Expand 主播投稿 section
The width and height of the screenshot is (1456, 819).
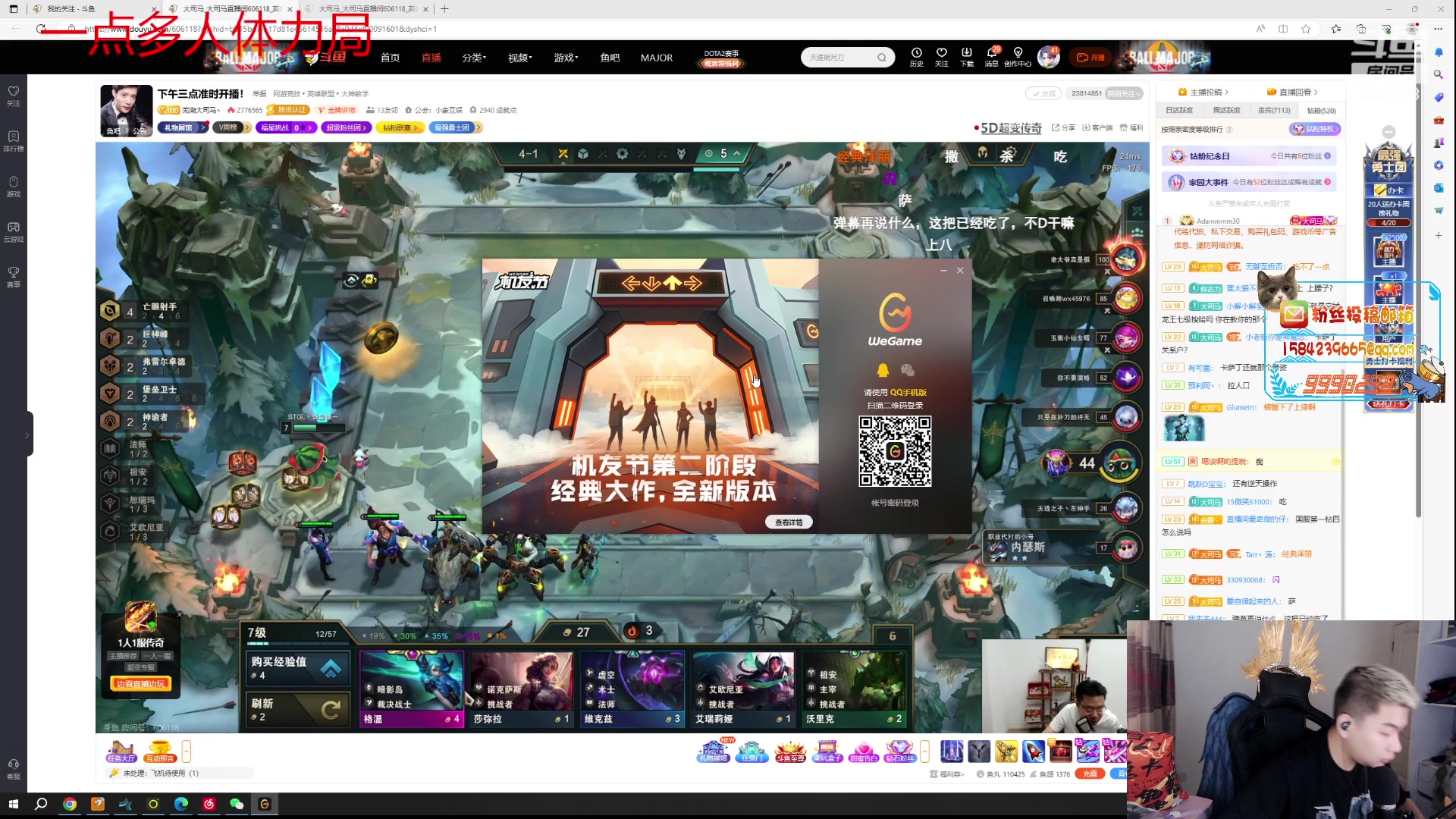[1203, 92]
